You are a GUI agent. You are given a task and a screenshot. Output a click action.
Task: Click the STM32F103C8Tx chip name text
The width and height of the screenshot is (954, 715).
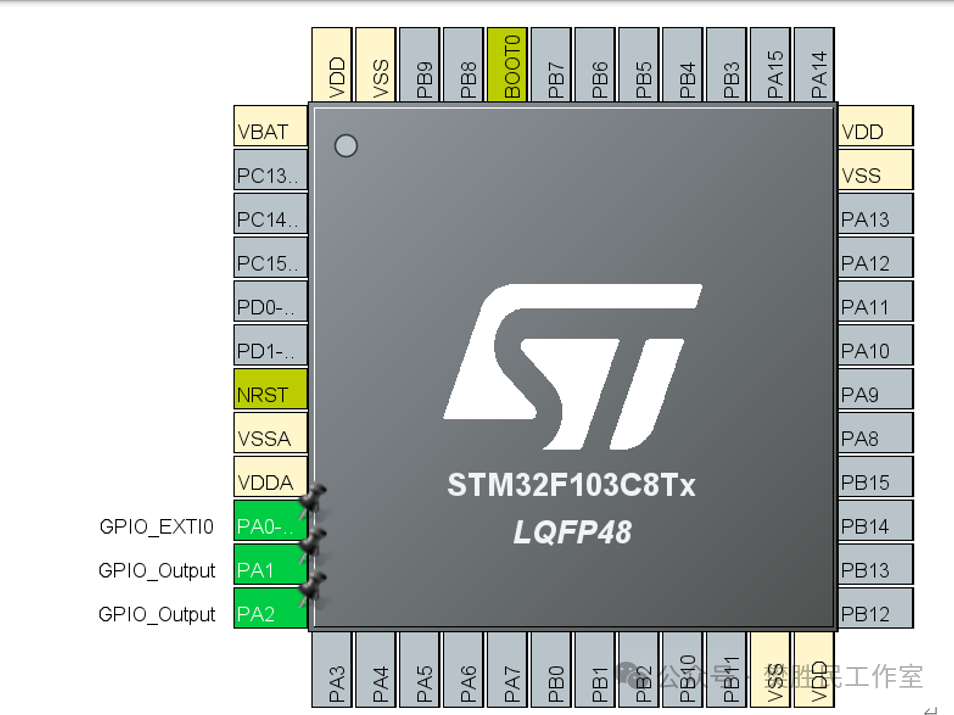pos(571,486)
